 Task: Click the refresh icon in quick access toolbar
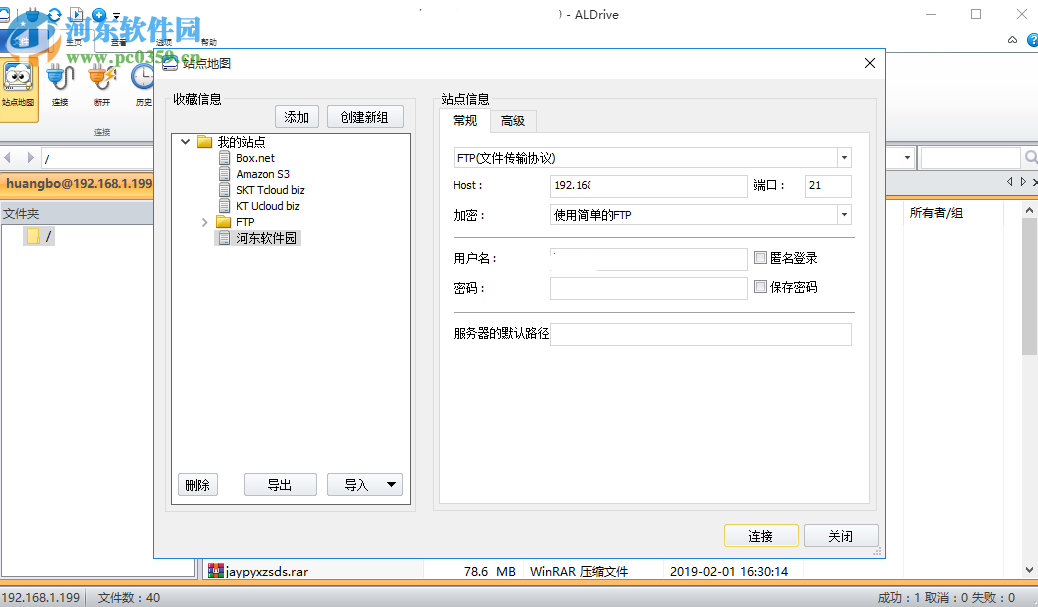click(55, 14)
